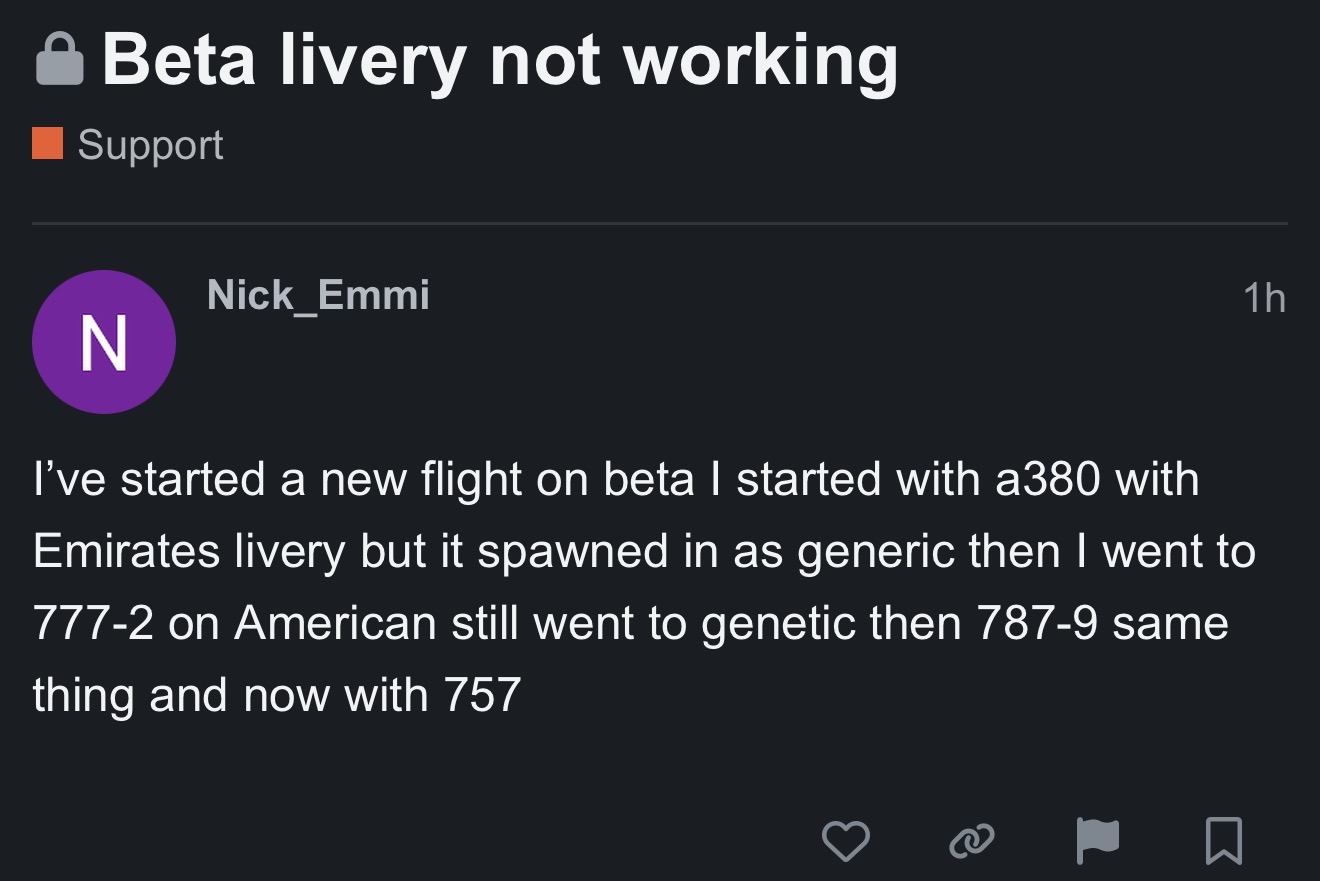Click the word "working" in the title
The height and width of the screenshot is (881, 1320).
[761, 62]
